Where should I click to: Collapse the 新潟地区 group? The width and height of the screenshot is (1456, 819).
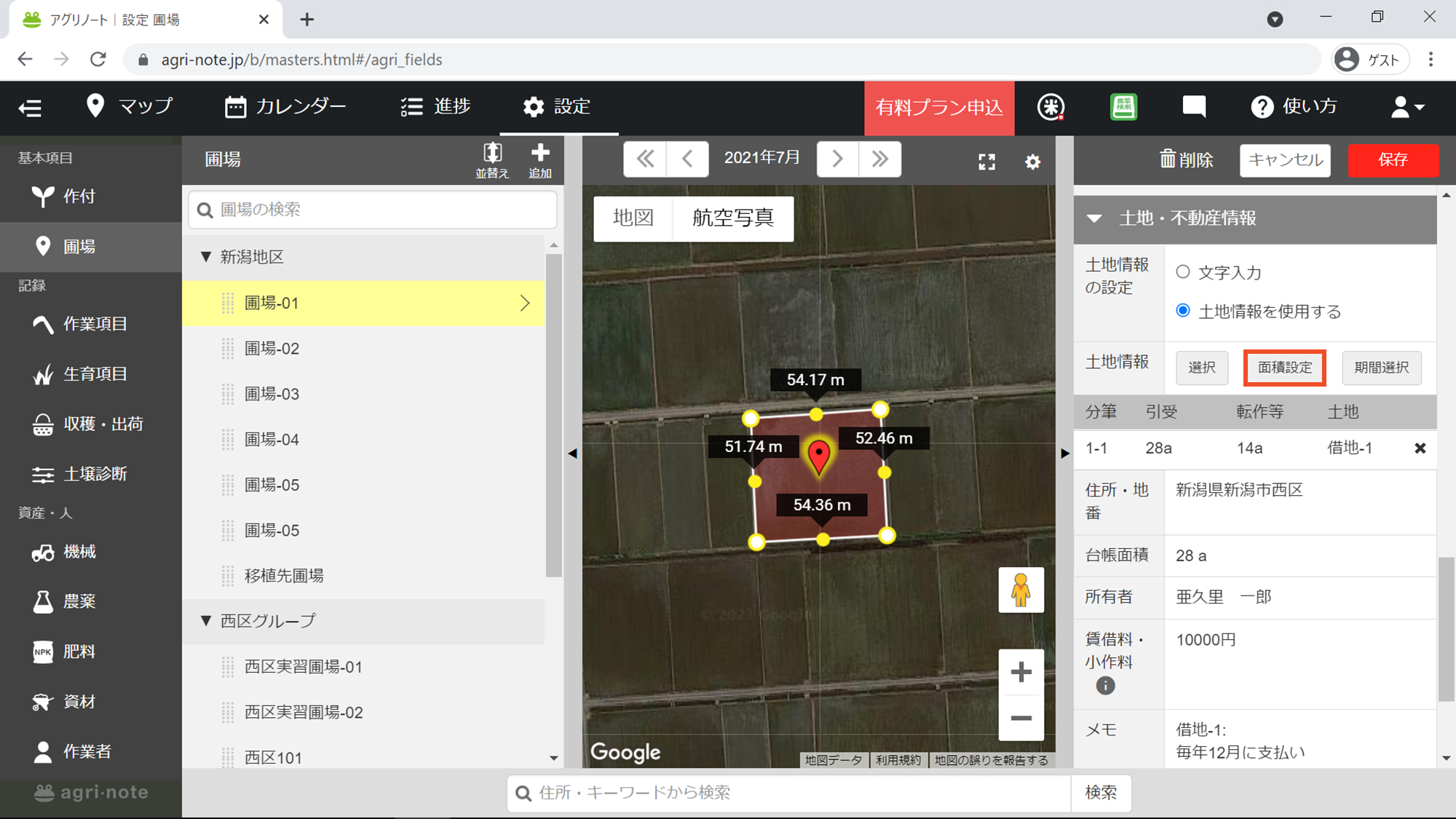[x=206, y=256]
